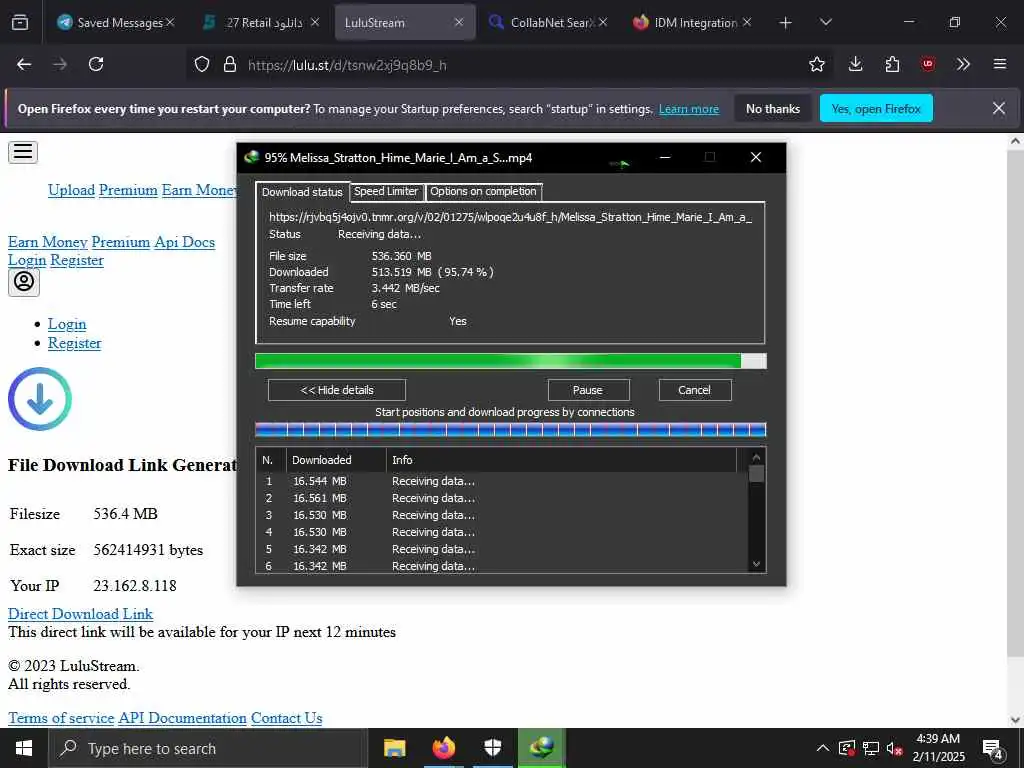Click the green download progress bar
Viewport: 1024px width, 768px height.
pos(511,361)
